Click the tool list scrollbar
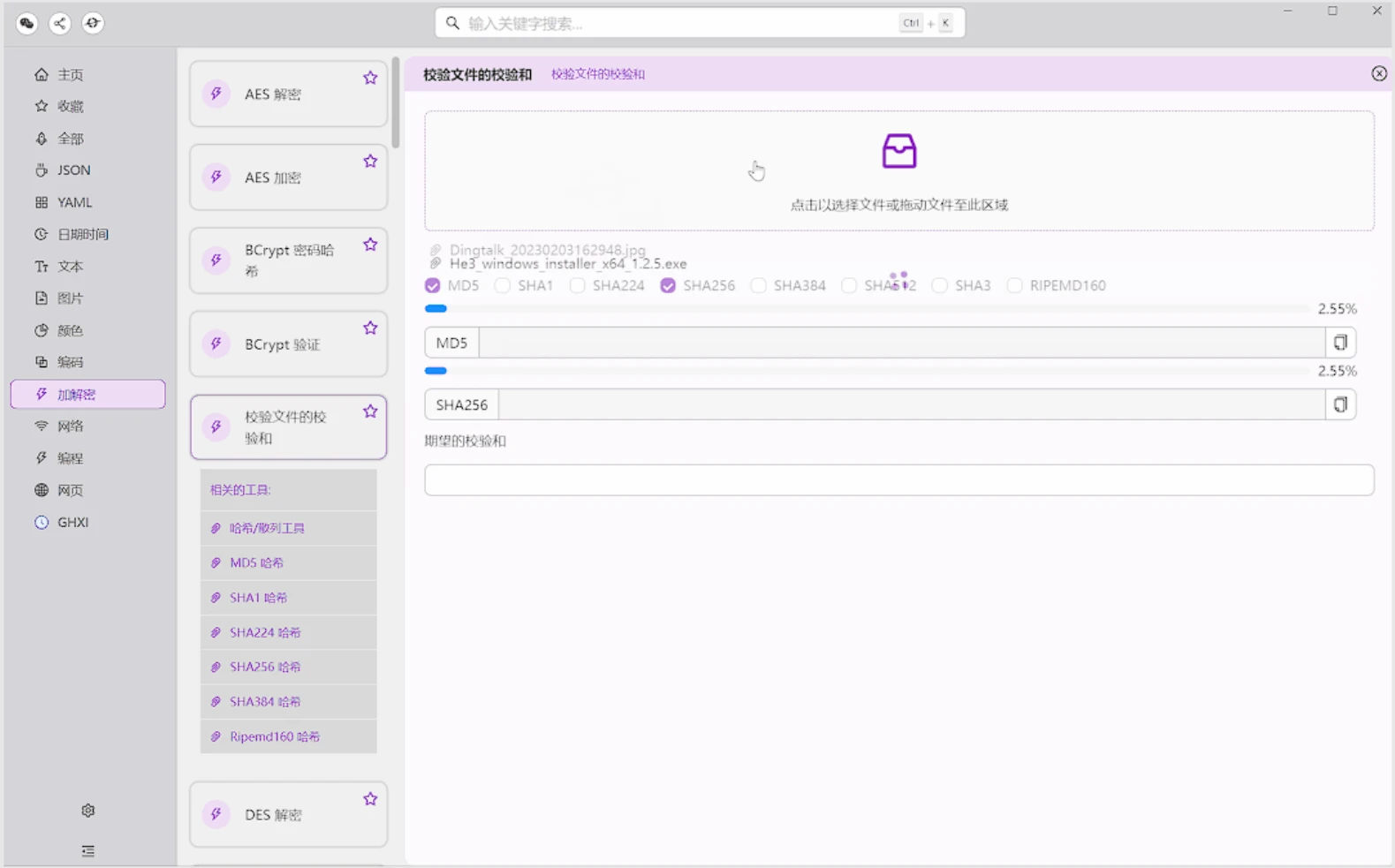 396,102
